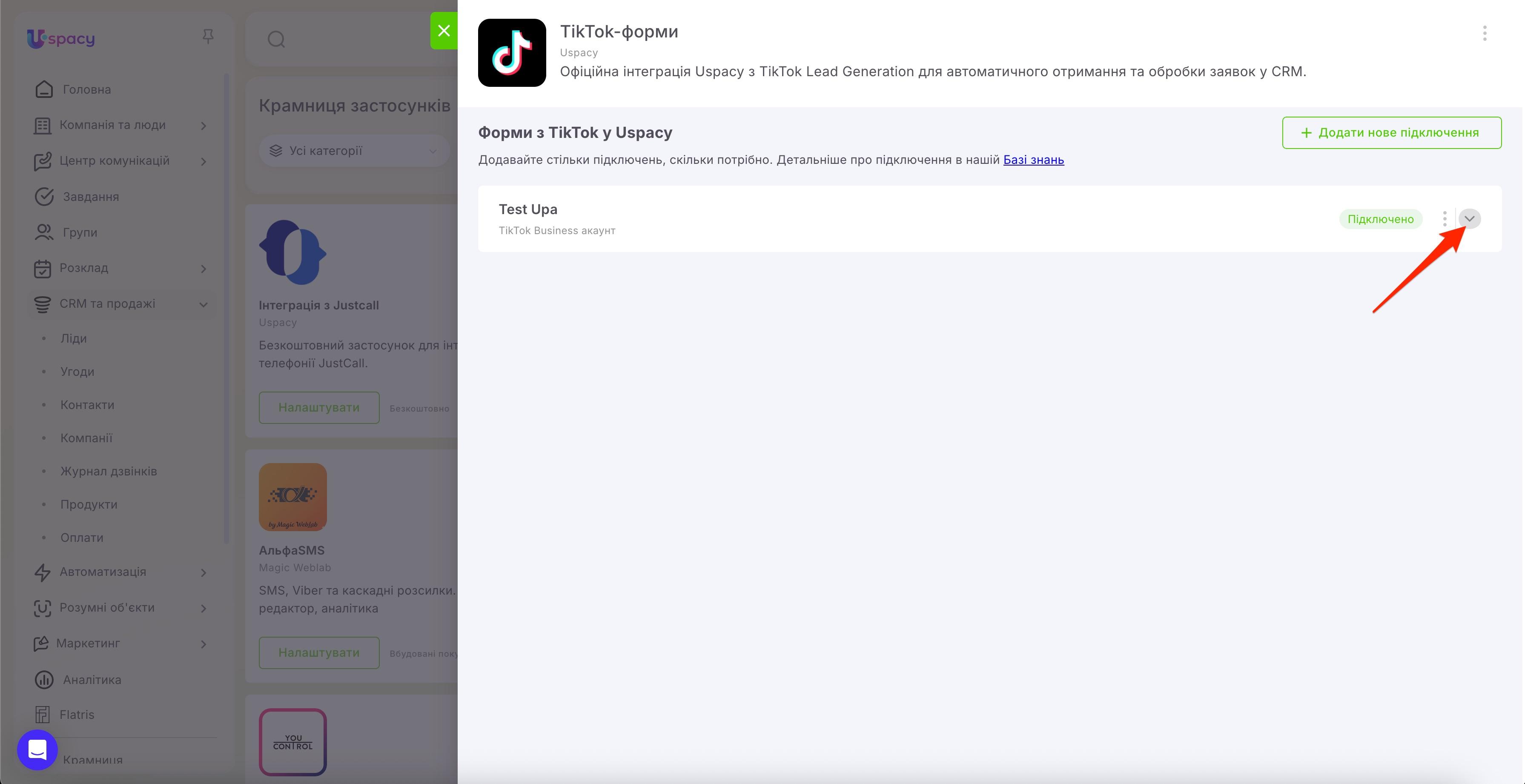1525x784 pixels.
Task: Click the АльфаSMS app title
Action: [292, 550]
